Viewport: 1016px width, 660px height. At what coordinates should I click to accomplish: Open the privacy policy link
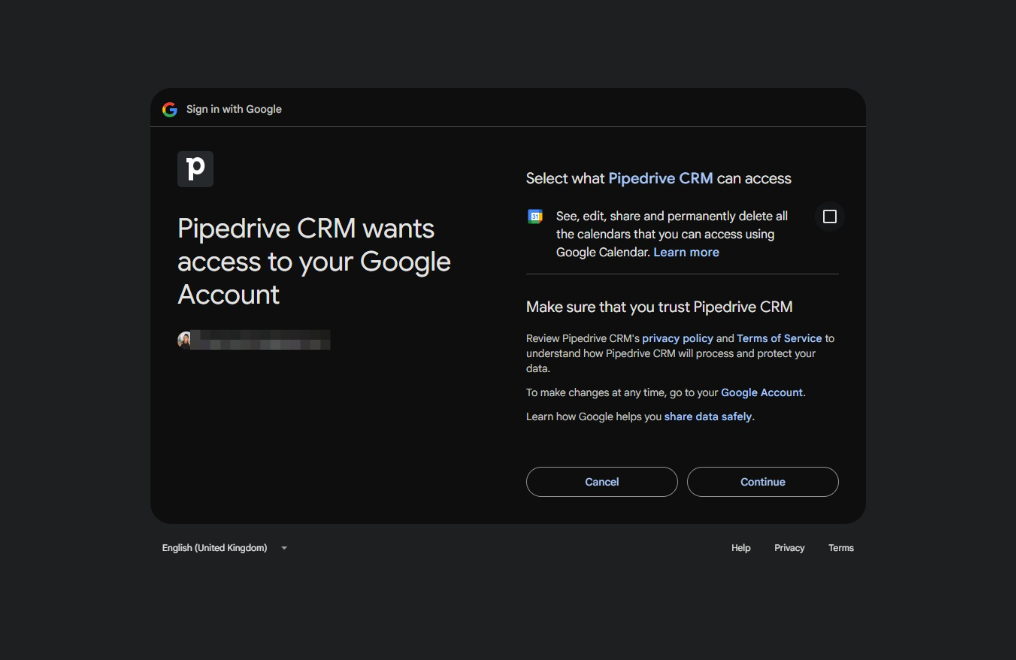point(677,338)
